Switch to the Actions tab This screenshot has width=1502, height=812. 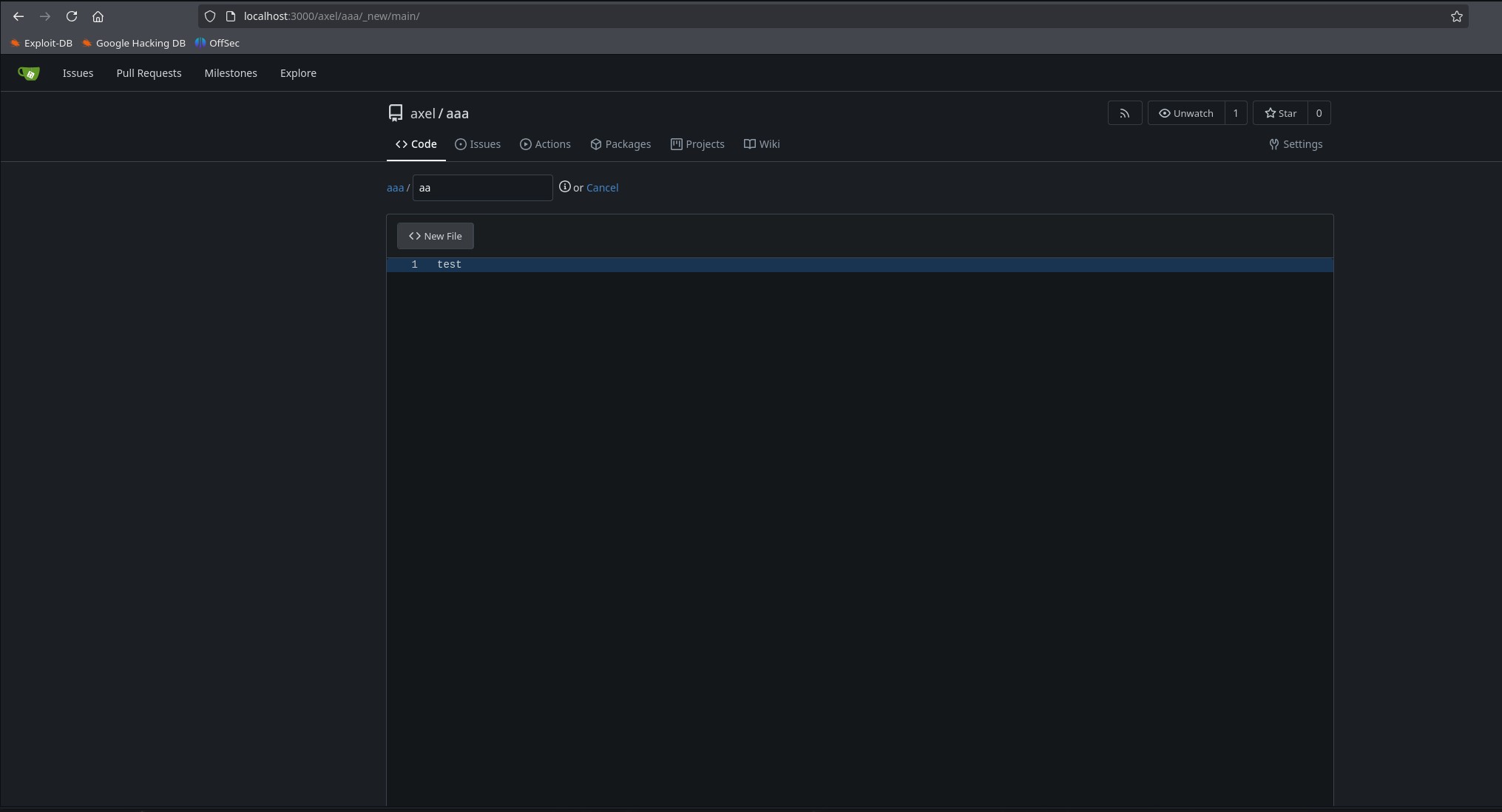click(545, 144)
